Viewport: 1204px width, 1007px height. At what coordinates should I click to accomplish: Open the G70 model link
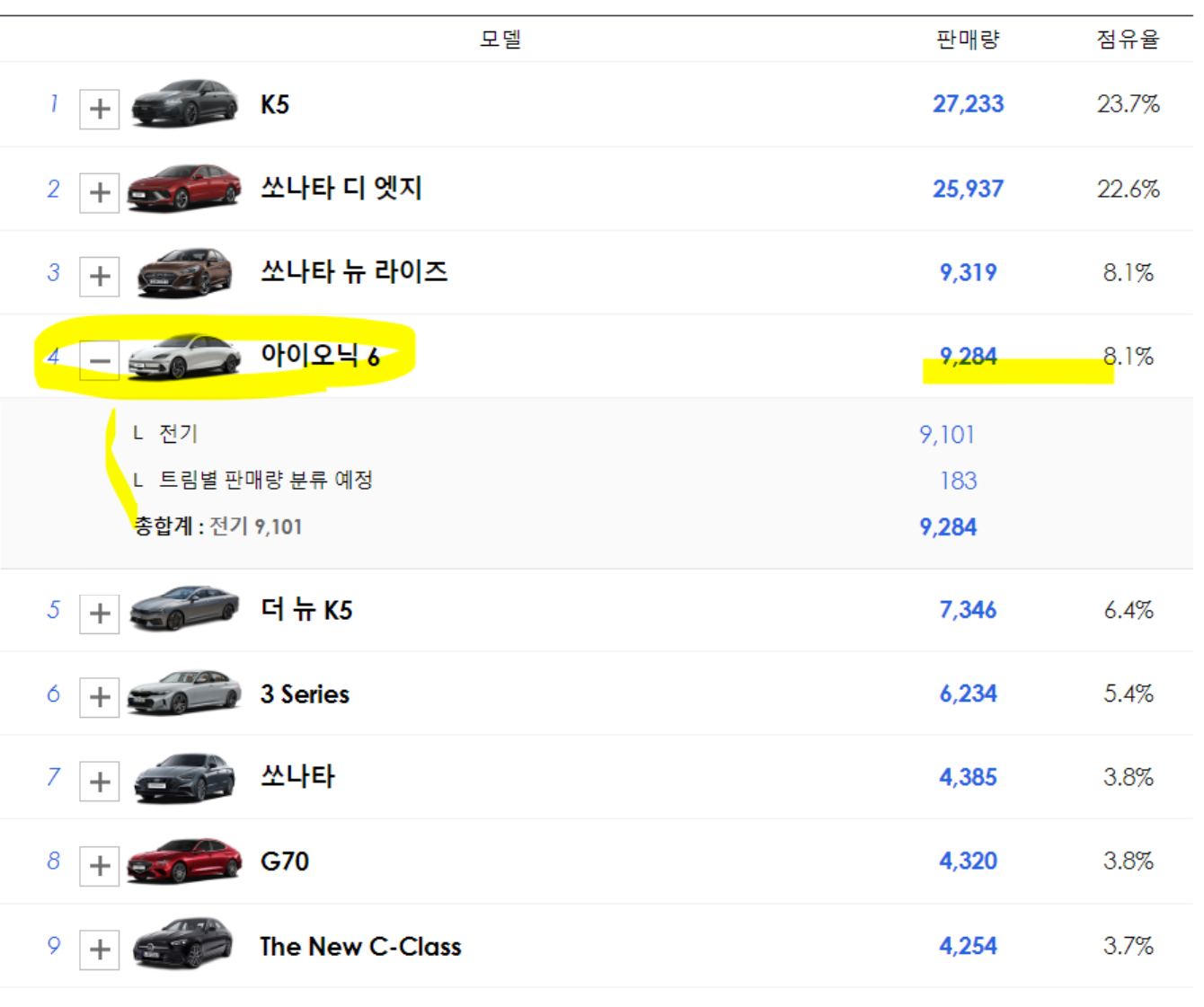point(285,861)
